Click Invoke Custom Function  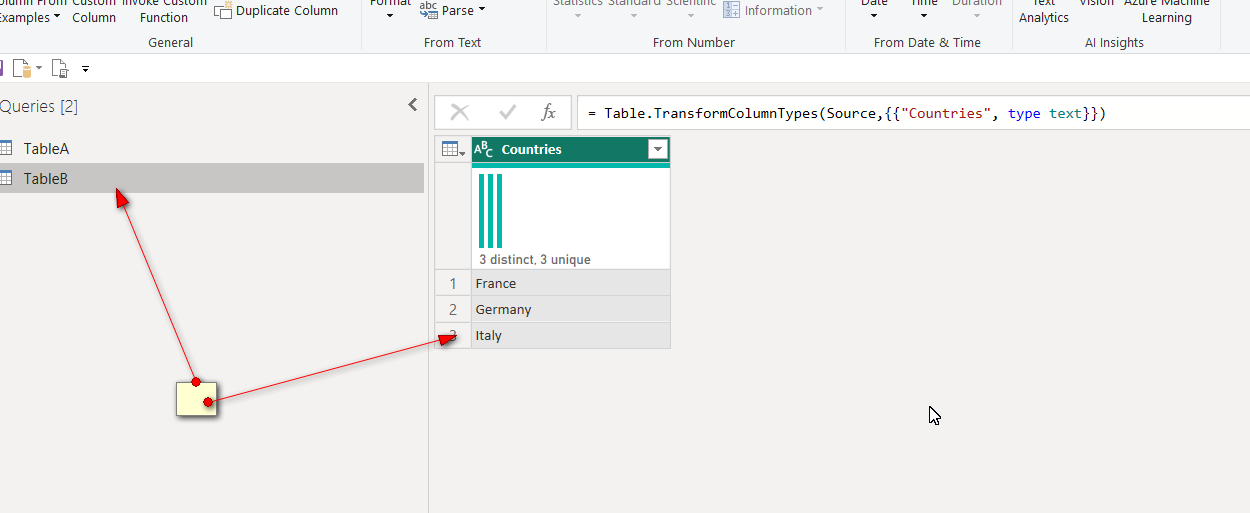pyautogui.click(x=164, y=12)
